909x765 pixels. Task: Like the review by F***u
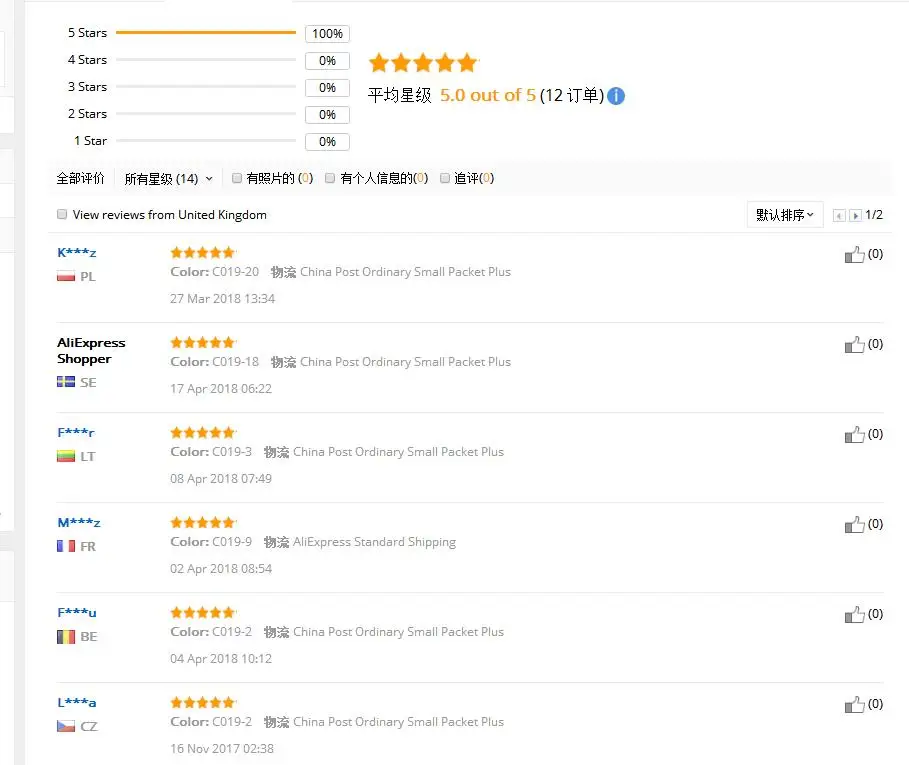tap(855, 614)
